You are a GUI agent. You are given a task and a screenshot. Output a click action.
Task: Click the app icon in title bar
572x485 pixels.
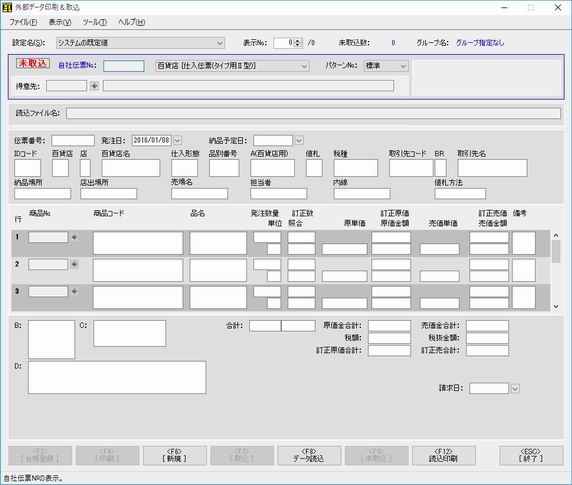[7, 7]
